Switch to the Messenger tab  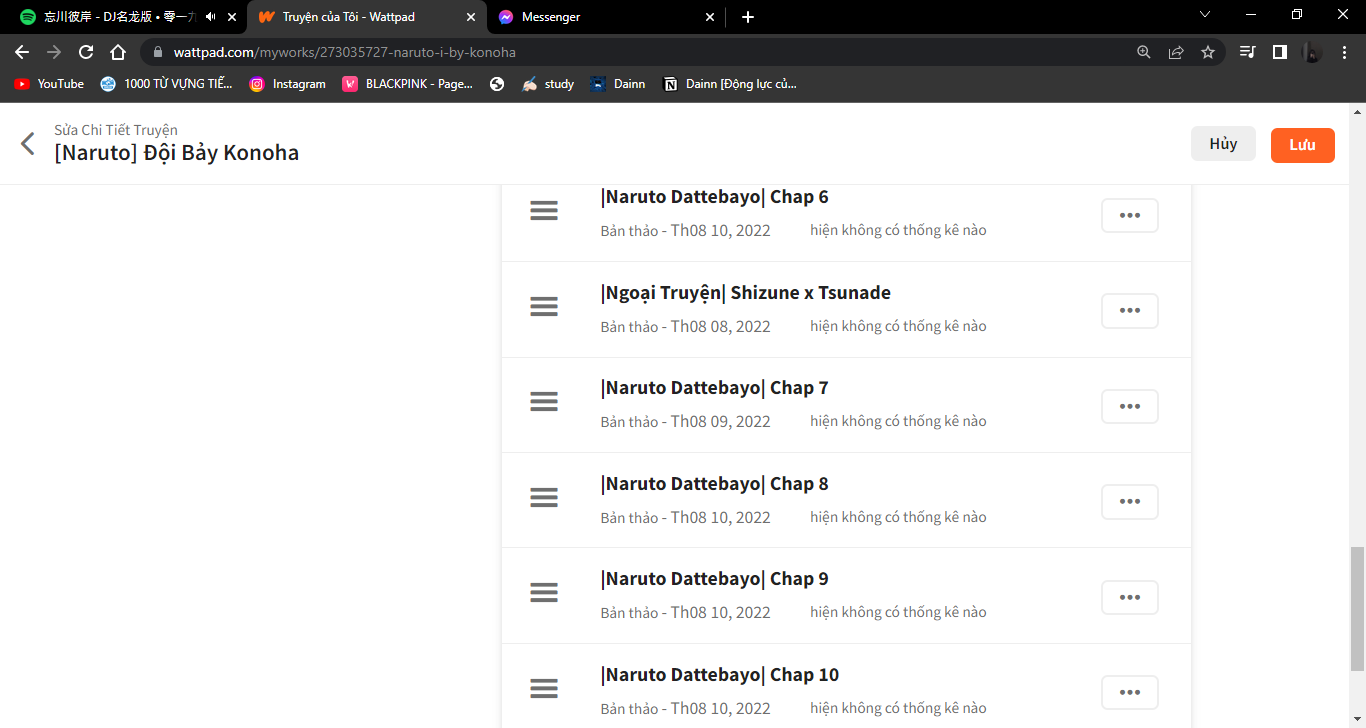(x=600, y=17)
